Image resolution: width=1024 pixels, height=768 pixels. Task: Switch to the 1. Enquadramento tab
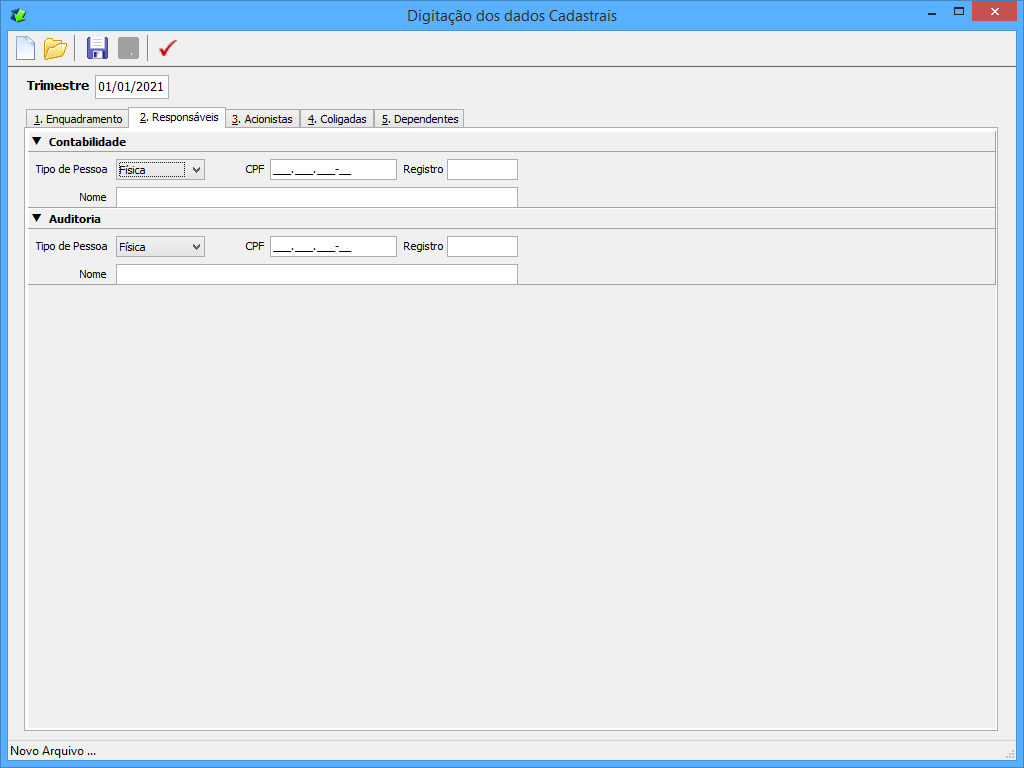point(78,119)
